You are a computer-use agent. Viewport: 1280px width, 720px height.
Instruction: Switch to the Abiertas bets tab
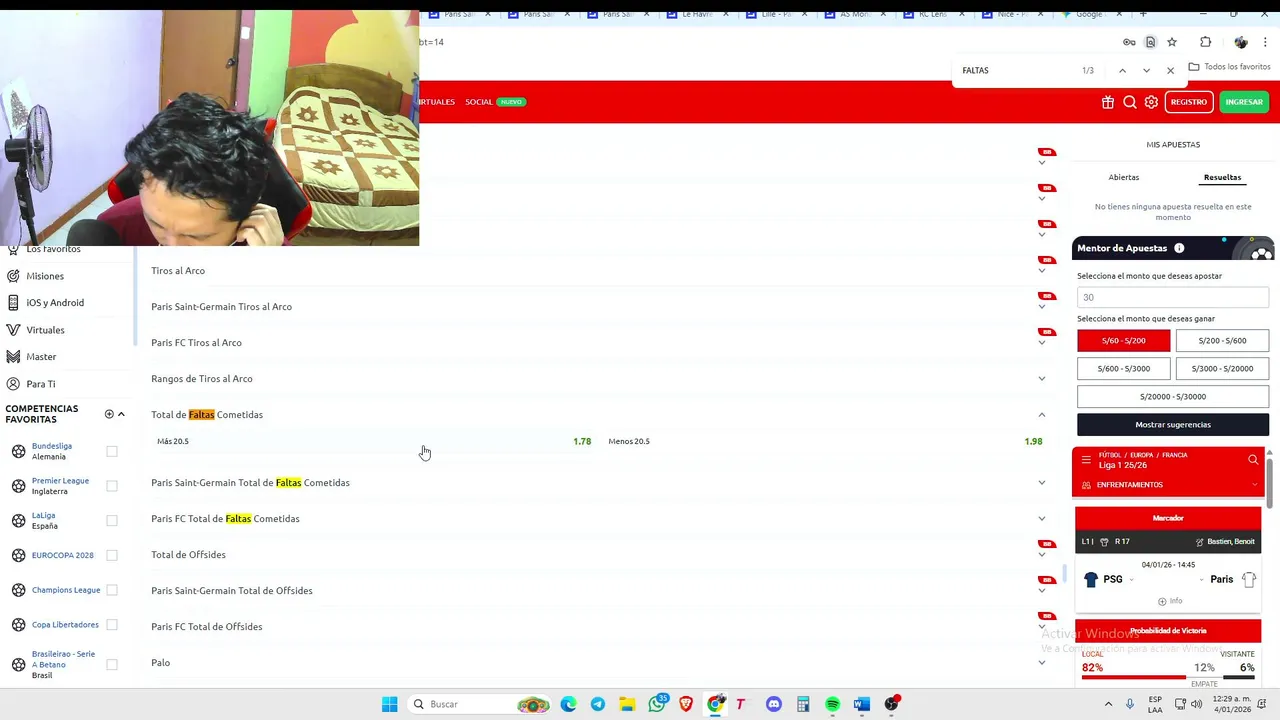point(1124,177)
